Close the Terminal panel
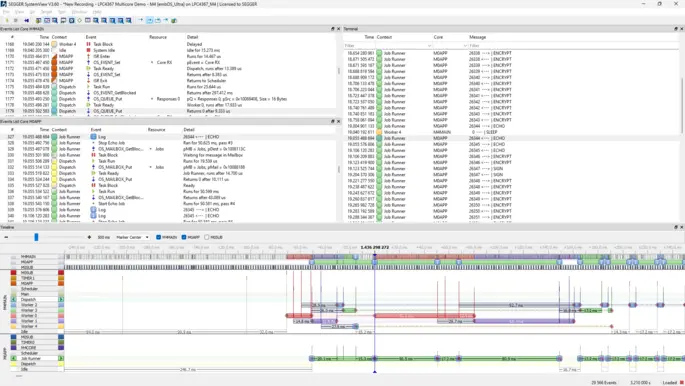 (682, 29)
